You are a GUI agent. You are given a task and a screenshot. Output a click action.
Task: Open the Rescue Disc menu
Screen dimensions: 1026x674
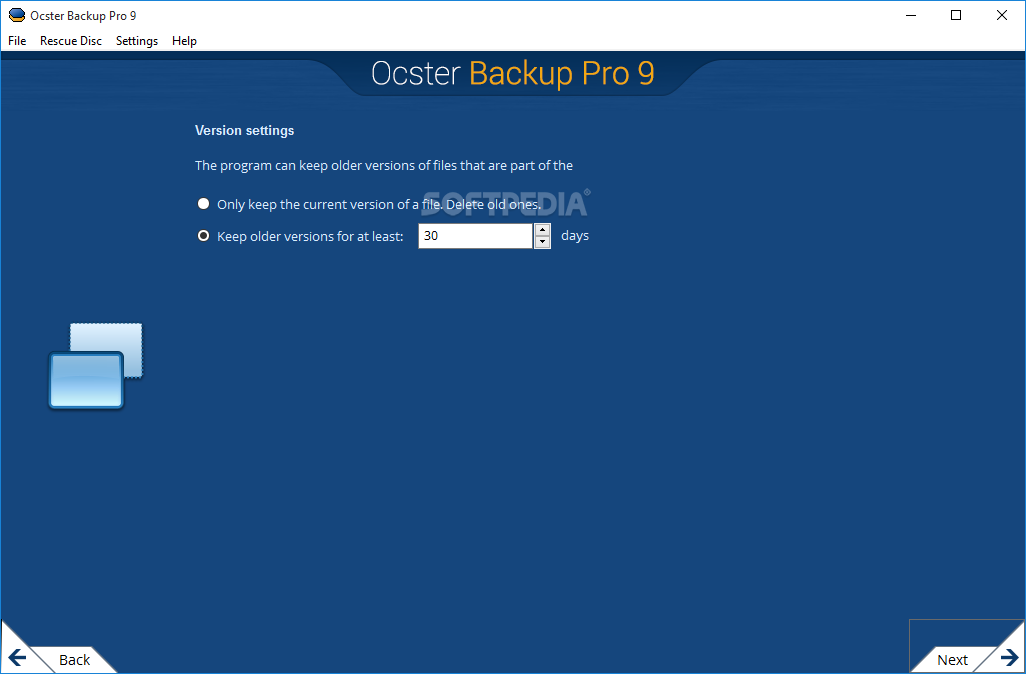71,41
